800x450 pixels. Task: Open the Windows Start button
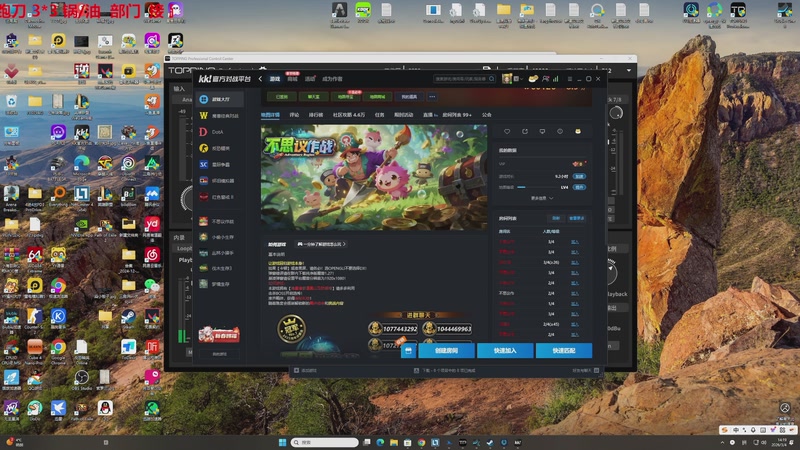click(x=282, y=442)
